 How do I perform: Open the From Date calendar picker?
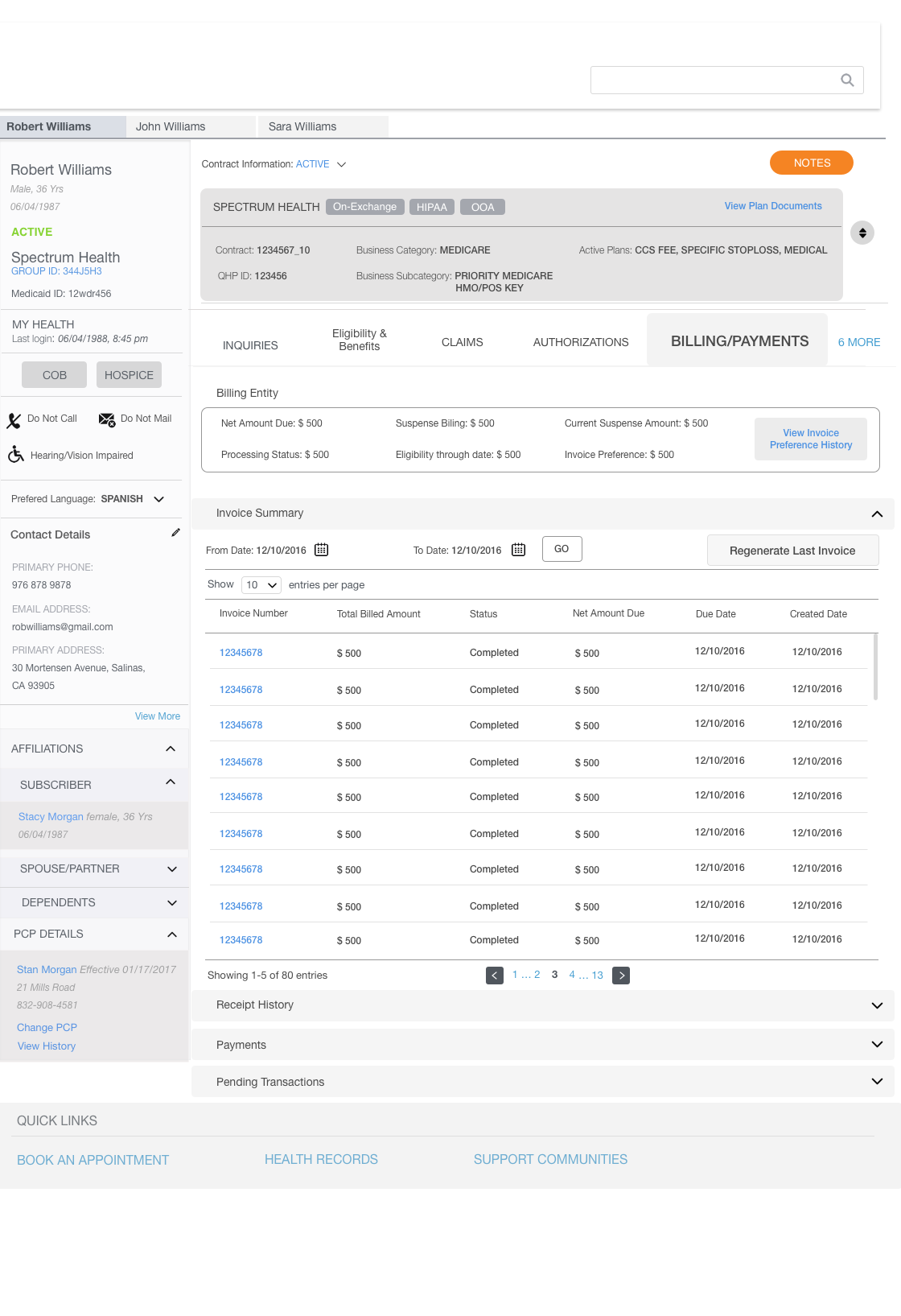[x=321, y=550]
